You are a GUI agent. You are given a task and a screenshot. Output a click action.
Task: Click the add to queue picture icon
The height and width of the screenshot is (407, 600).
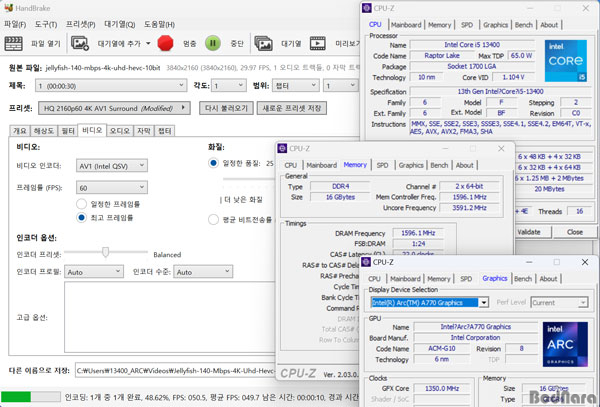(x=80, y=44)
